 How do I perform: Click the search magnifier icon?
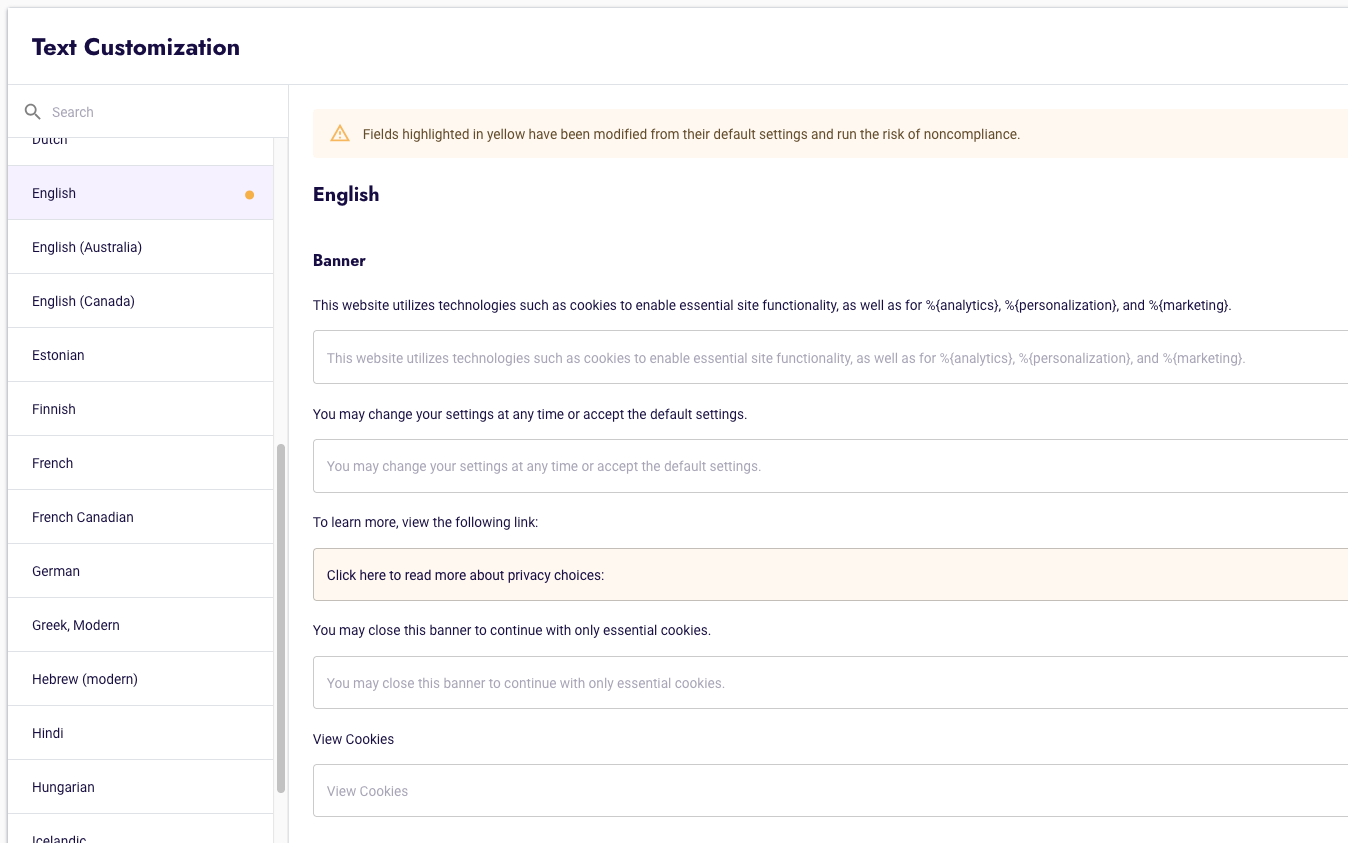33,112
